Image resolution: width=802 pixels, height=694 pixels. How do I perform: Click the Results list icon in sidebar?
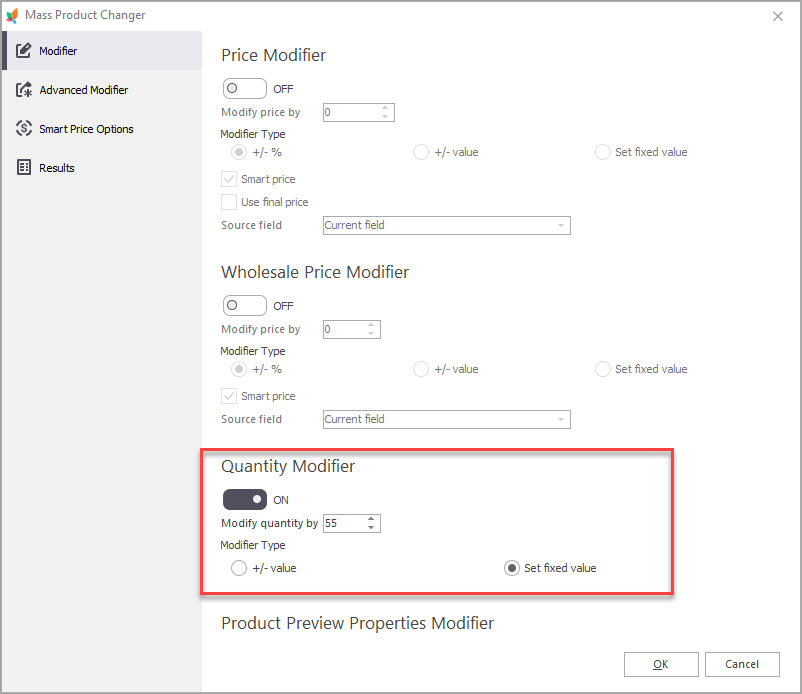point(24,167)
